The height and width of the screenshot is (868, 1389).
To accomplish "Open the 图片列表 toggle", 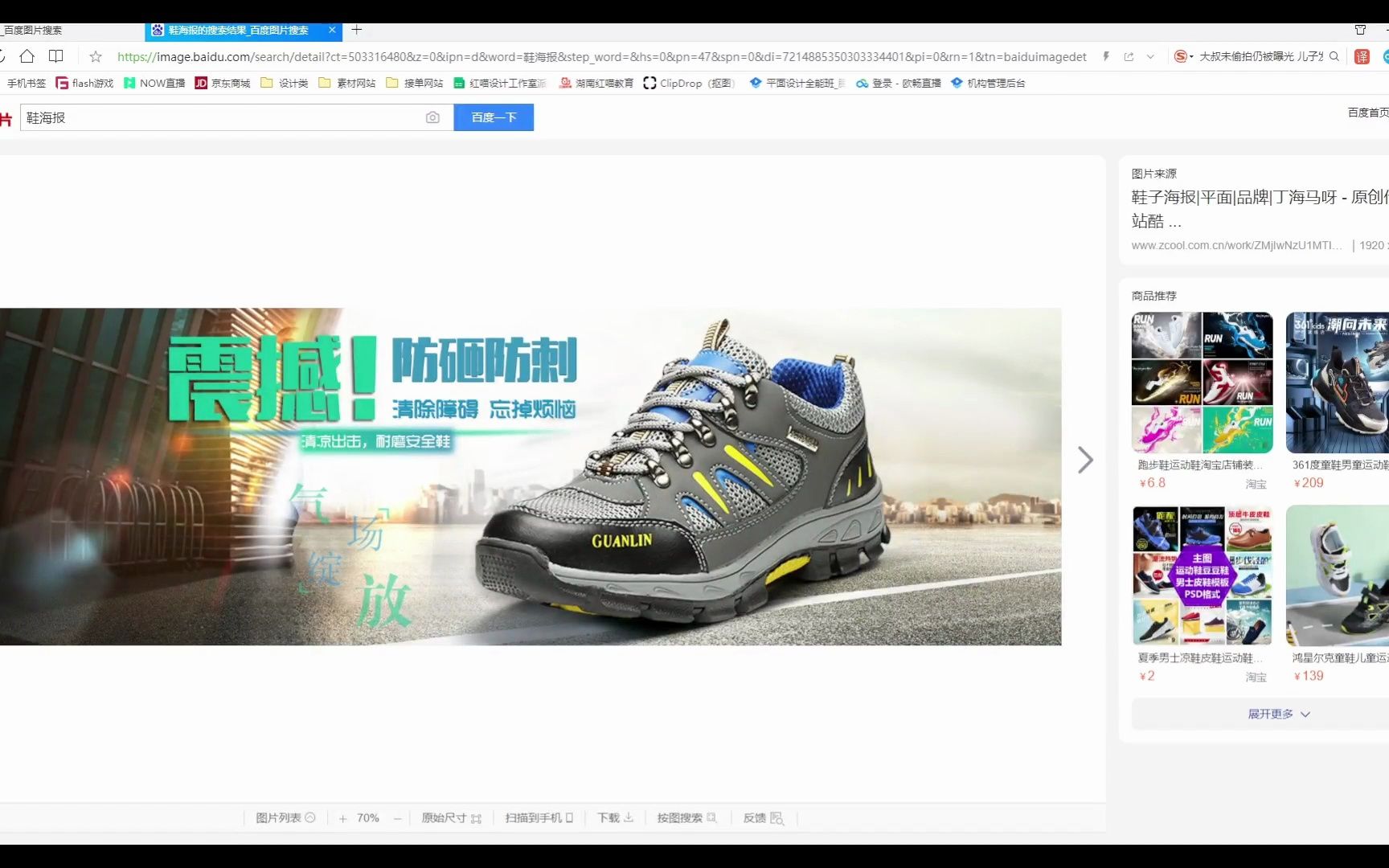I will pyautogui.click(x=285, y=817).
